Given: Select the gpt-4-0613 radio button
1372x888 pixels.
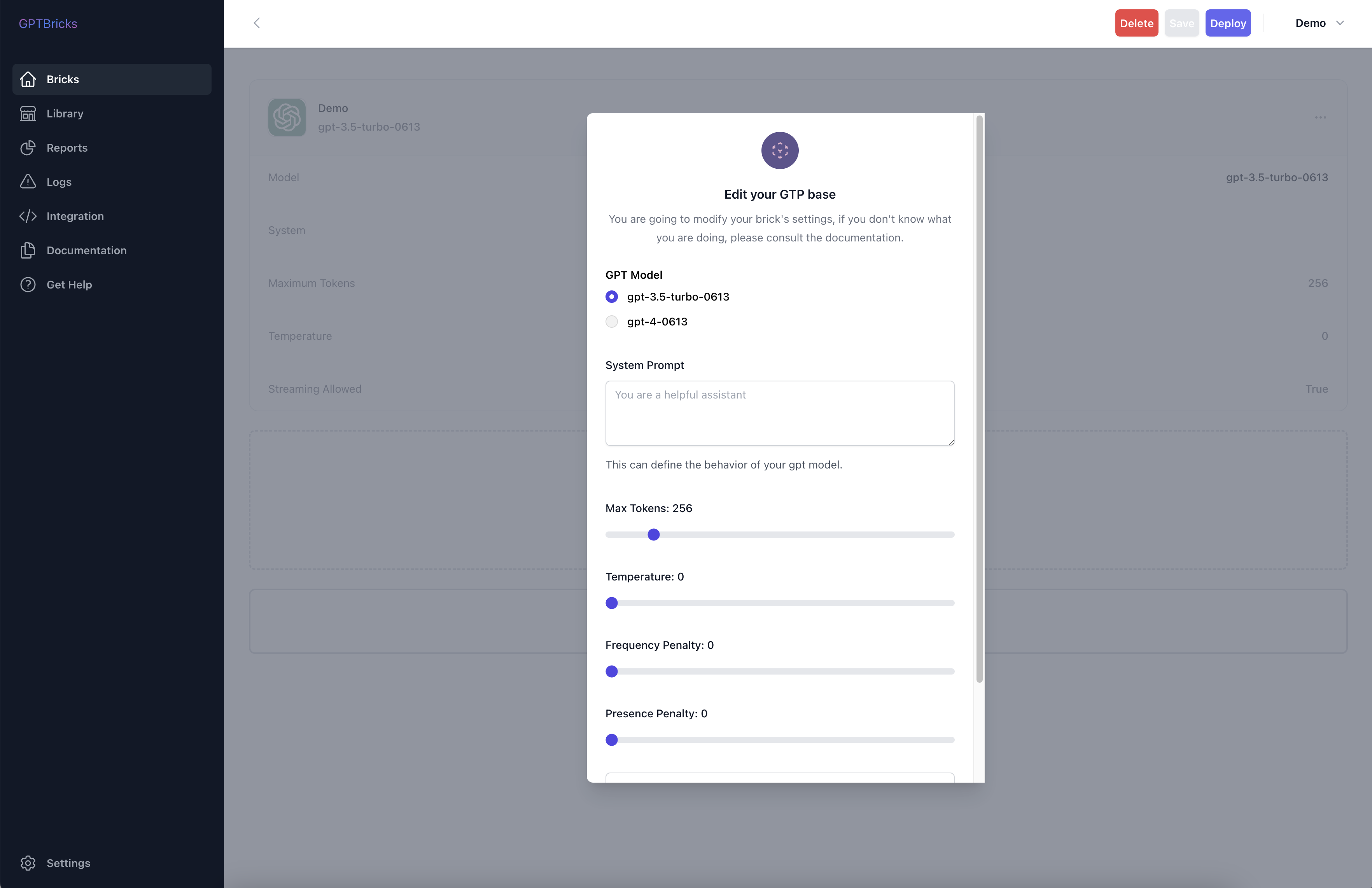Looking at the screenshot, I should pyautogui.click(x=612, y=322).
